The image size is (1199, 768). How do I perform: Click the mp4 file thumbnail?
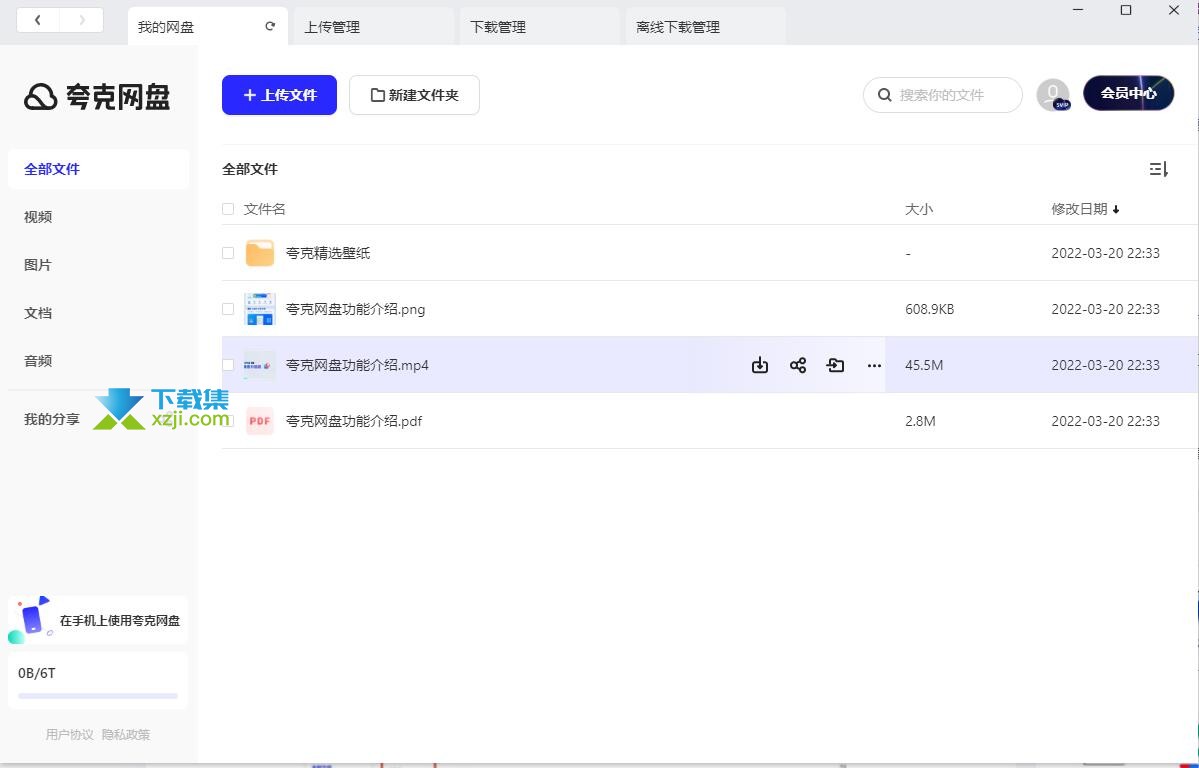[260, 365]
